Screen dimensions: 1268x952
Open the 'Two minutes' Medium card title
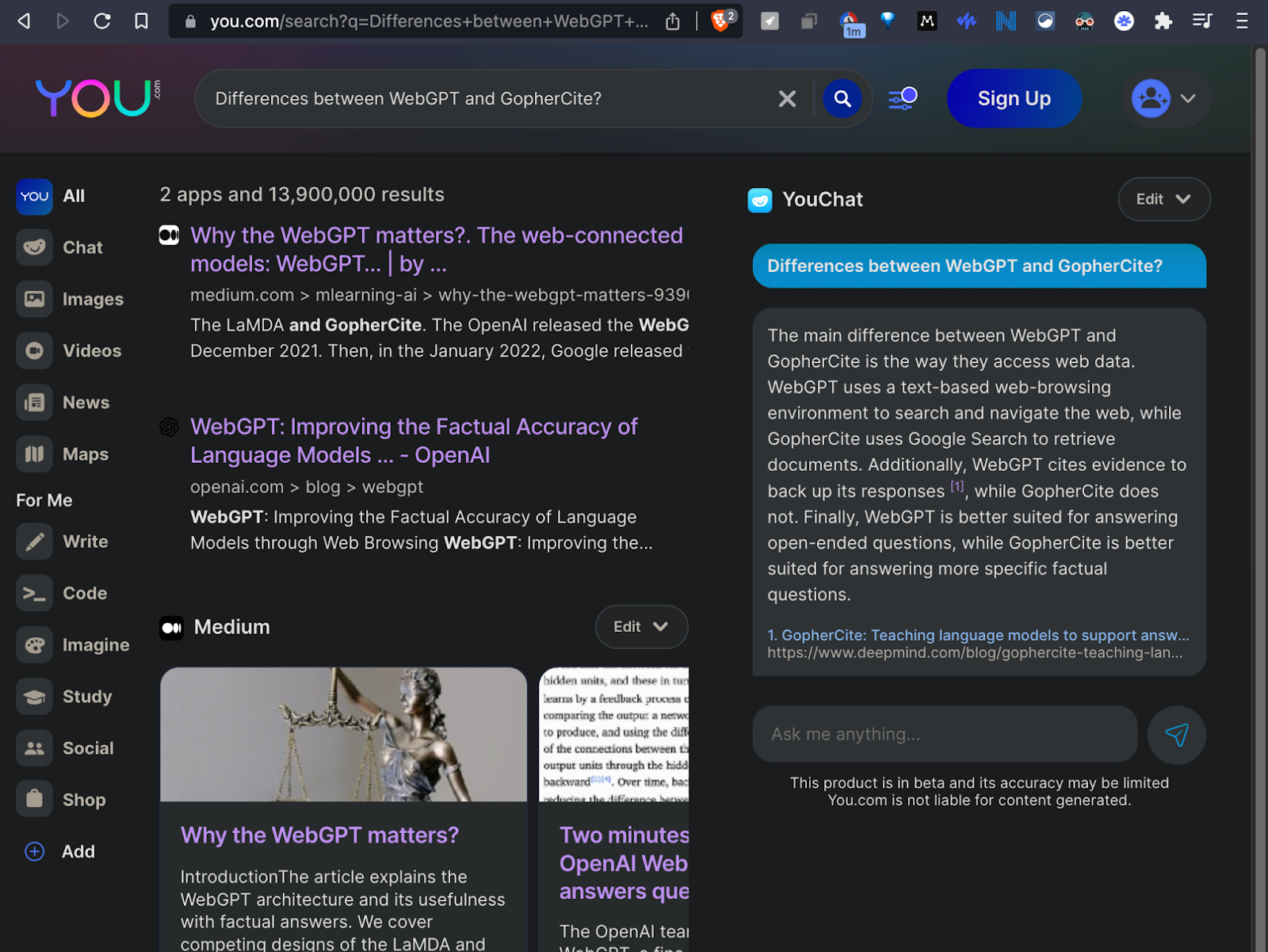624,863
